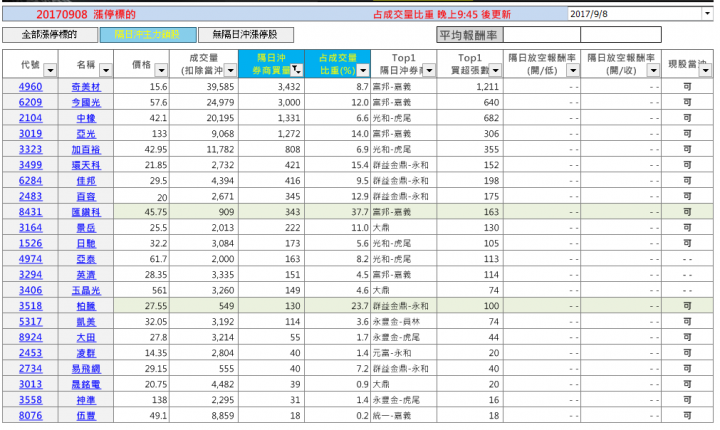This screenshot has height=430, width=720.
Task: Open stock name link 玉晶光
Action: tap(86, 290)
